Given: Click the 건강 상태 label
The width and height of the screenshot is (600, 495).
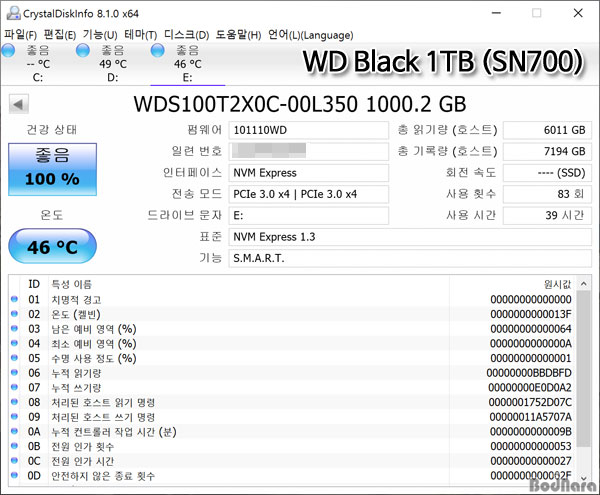Looking at the screenshot, I should point(52,130).
